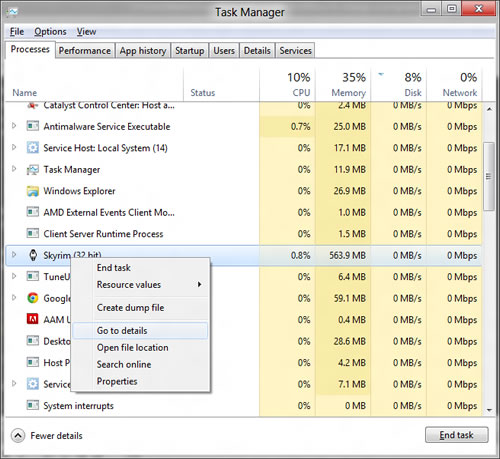Collapse view with Fewer details arrow icon
The image size is (500, 459).
[x=18, y=435]
